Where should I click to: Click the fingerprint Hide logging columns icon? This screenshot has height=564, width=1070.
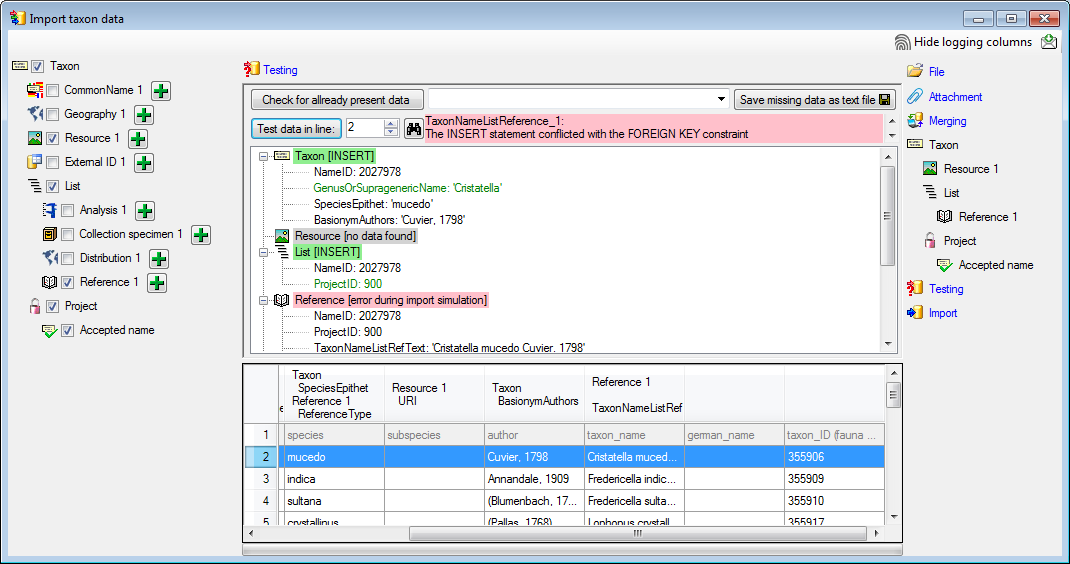(903, 42)
